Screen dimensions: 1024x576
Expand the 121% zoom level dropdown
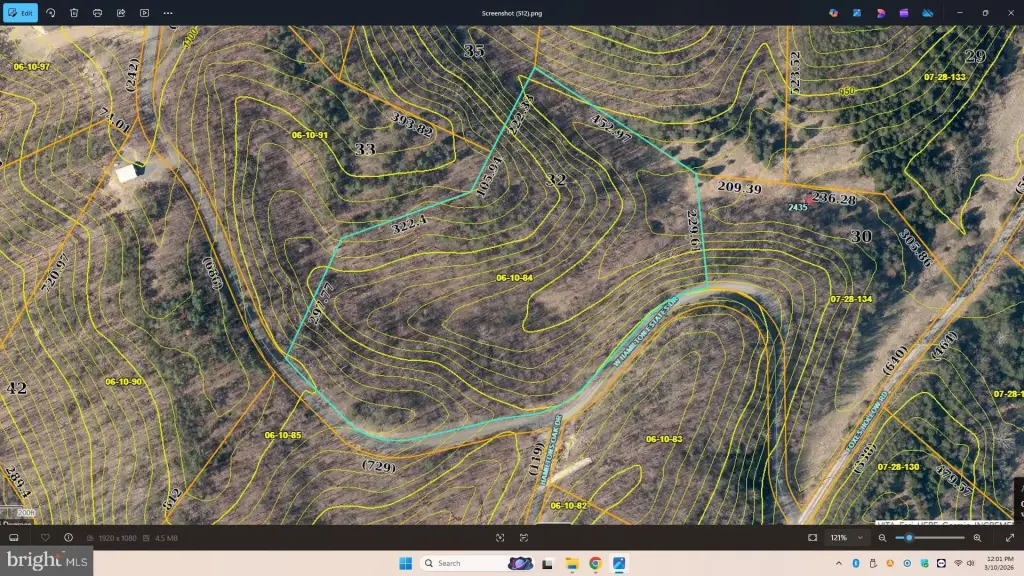coord(860,538)
